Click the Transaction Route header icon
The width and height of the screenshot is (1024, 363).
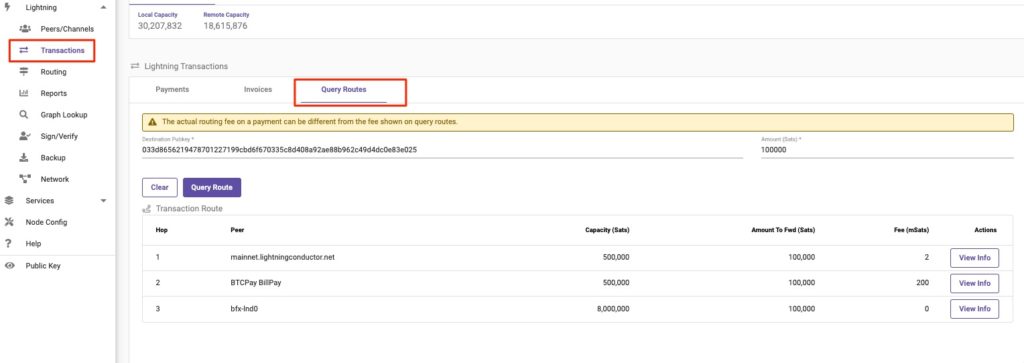147,209
